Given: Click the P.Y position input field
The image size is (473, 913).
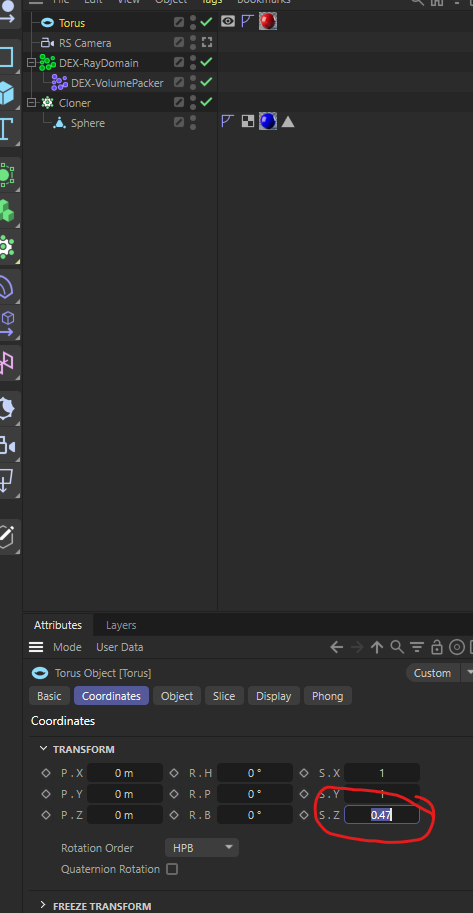Looking at the screenshot, I should tap(125, 794).
